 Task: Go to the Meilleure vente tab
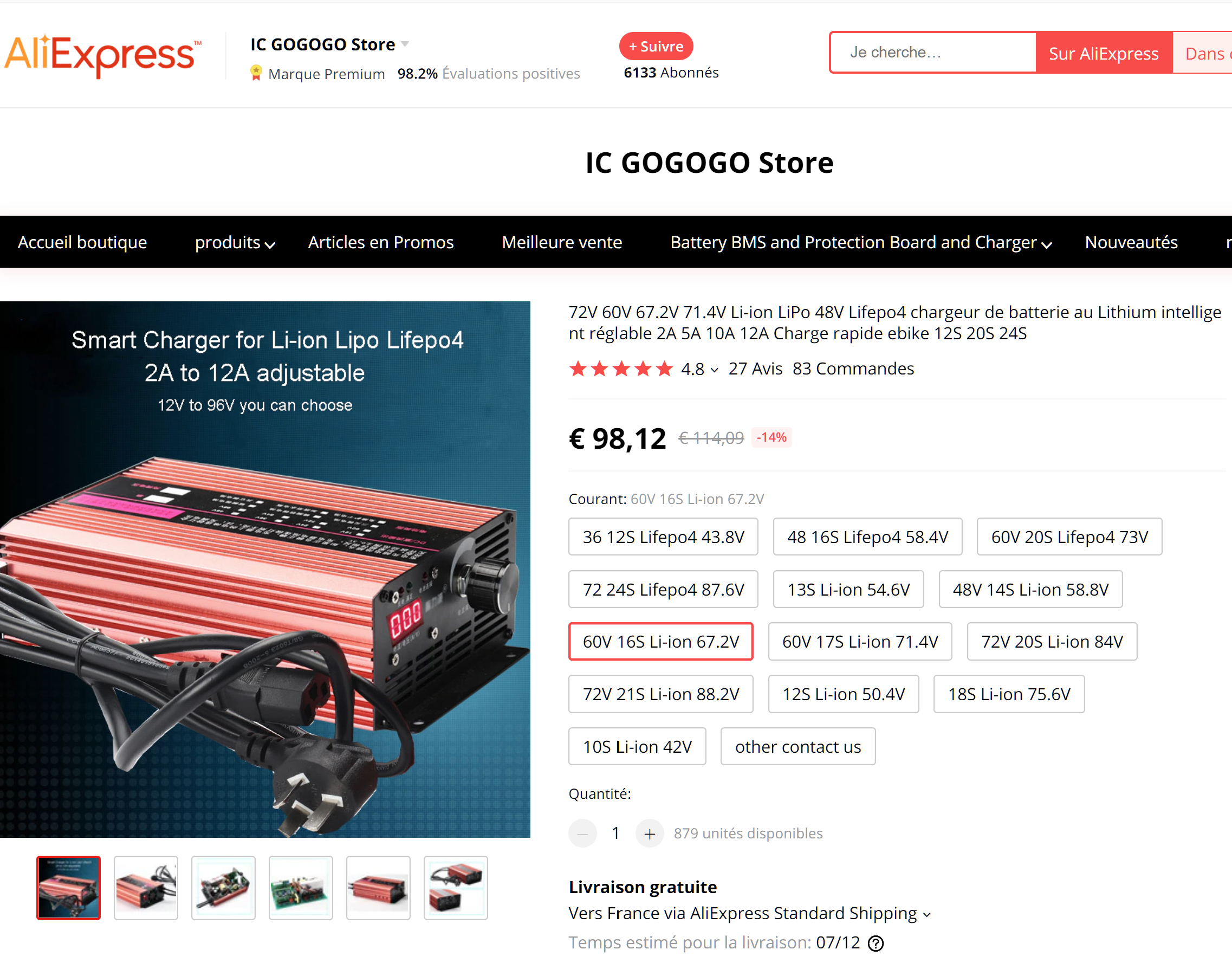coord(561,242)
